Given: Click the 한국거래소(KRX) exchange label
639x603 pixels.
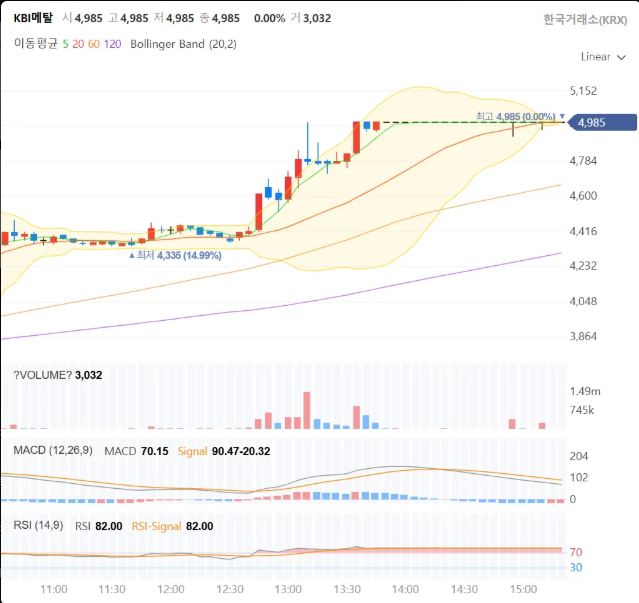Looking at the screenshot, I should 585,20.
